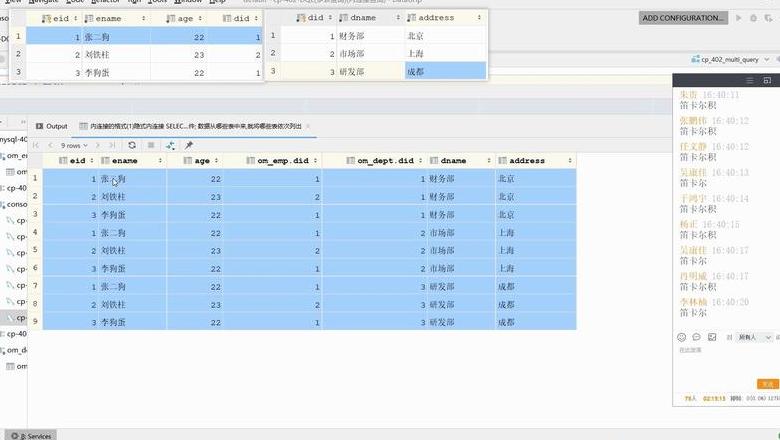
Task: Click the chat bubble icon below messages
Action: [x=696, y=337]
